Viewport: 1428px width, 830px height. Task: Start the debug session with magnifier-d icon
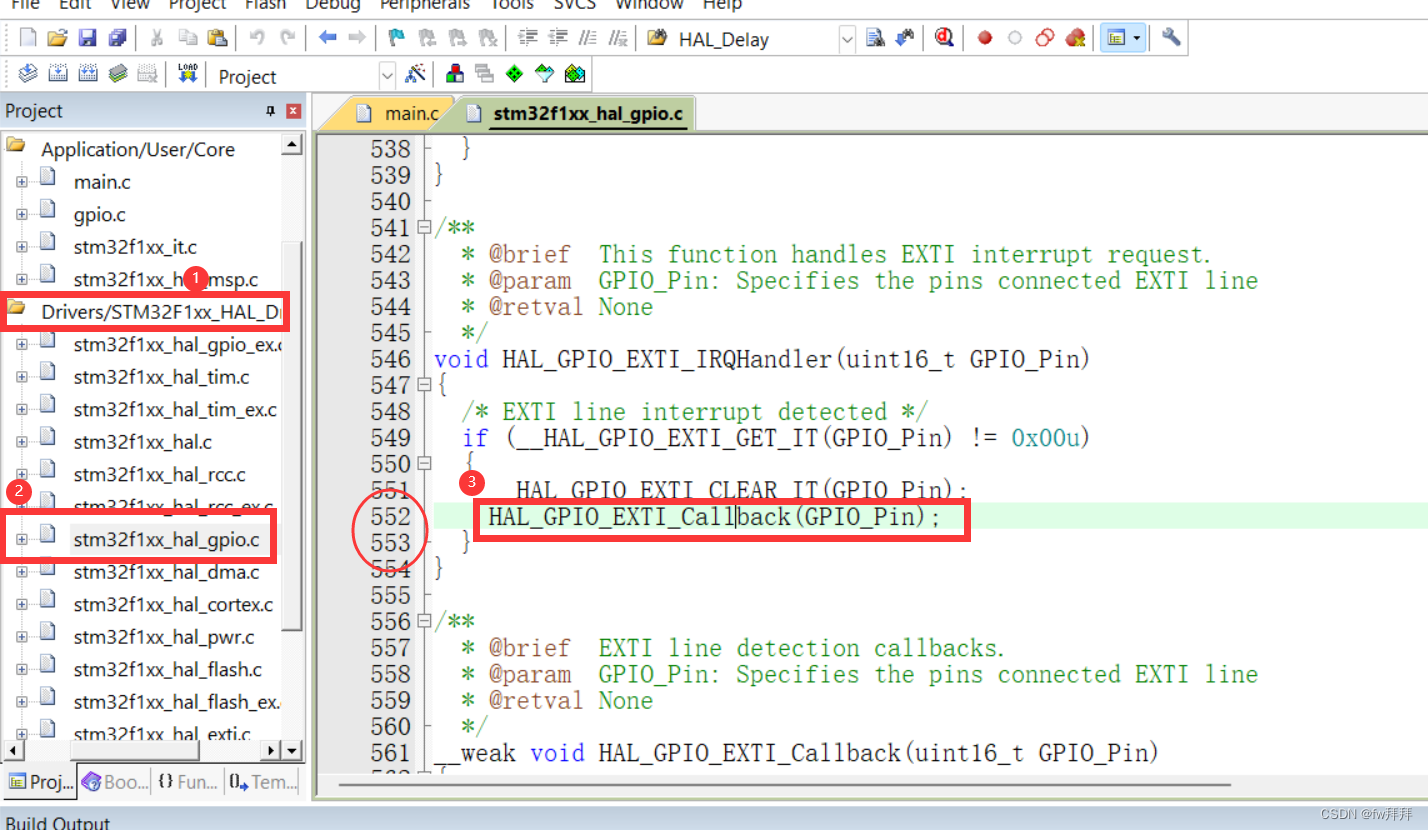[944, 38]
